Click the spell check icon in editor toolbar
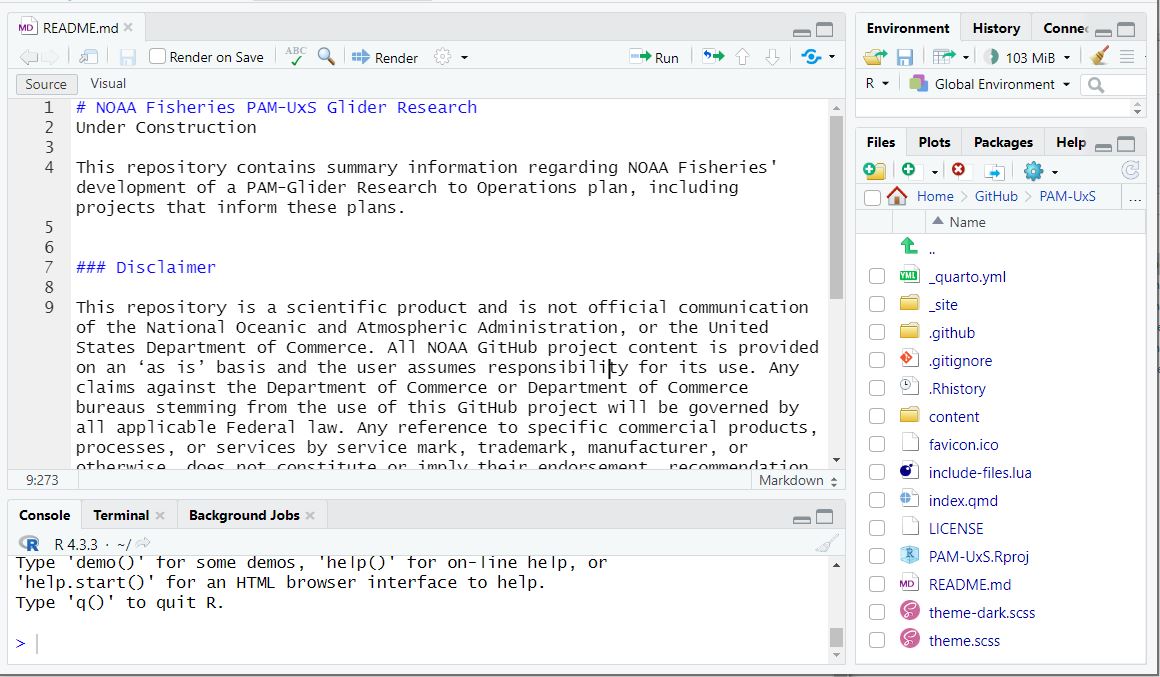Image resolution: width=1160 pixels, height=677 pixels. (295, 57)
